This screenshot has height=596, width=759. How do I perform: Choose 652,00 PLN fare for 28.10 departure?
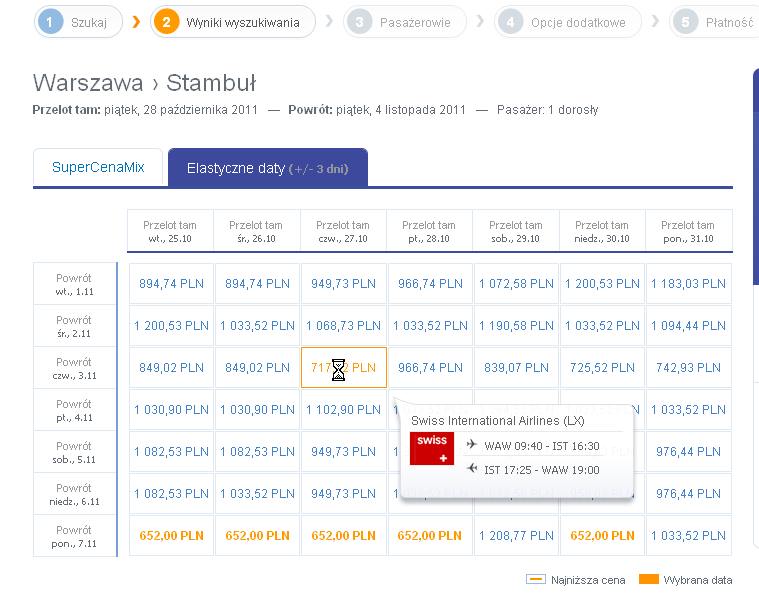pos(430,535)
